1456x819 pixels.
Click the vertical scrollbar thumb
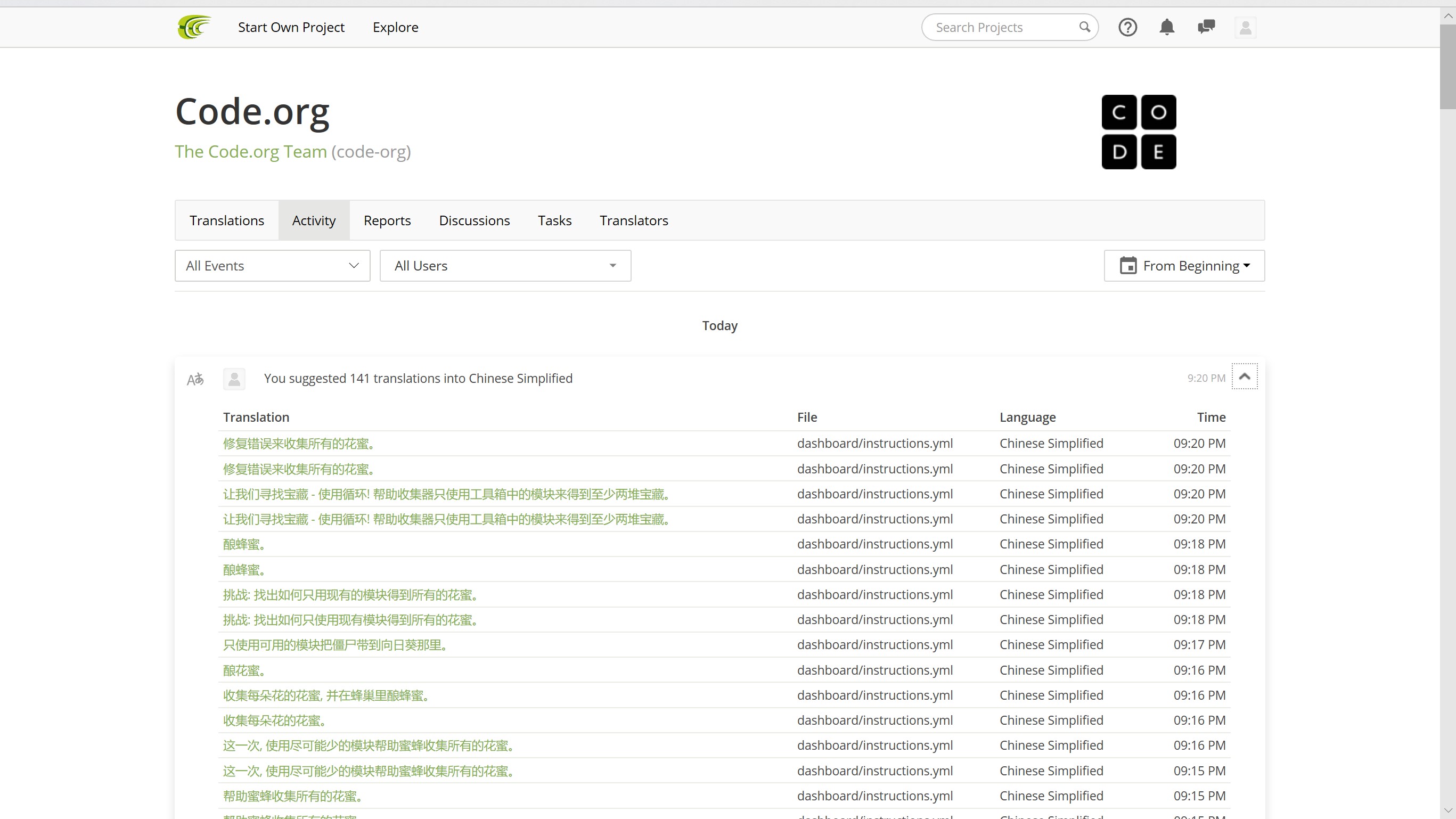(1447, 67)
